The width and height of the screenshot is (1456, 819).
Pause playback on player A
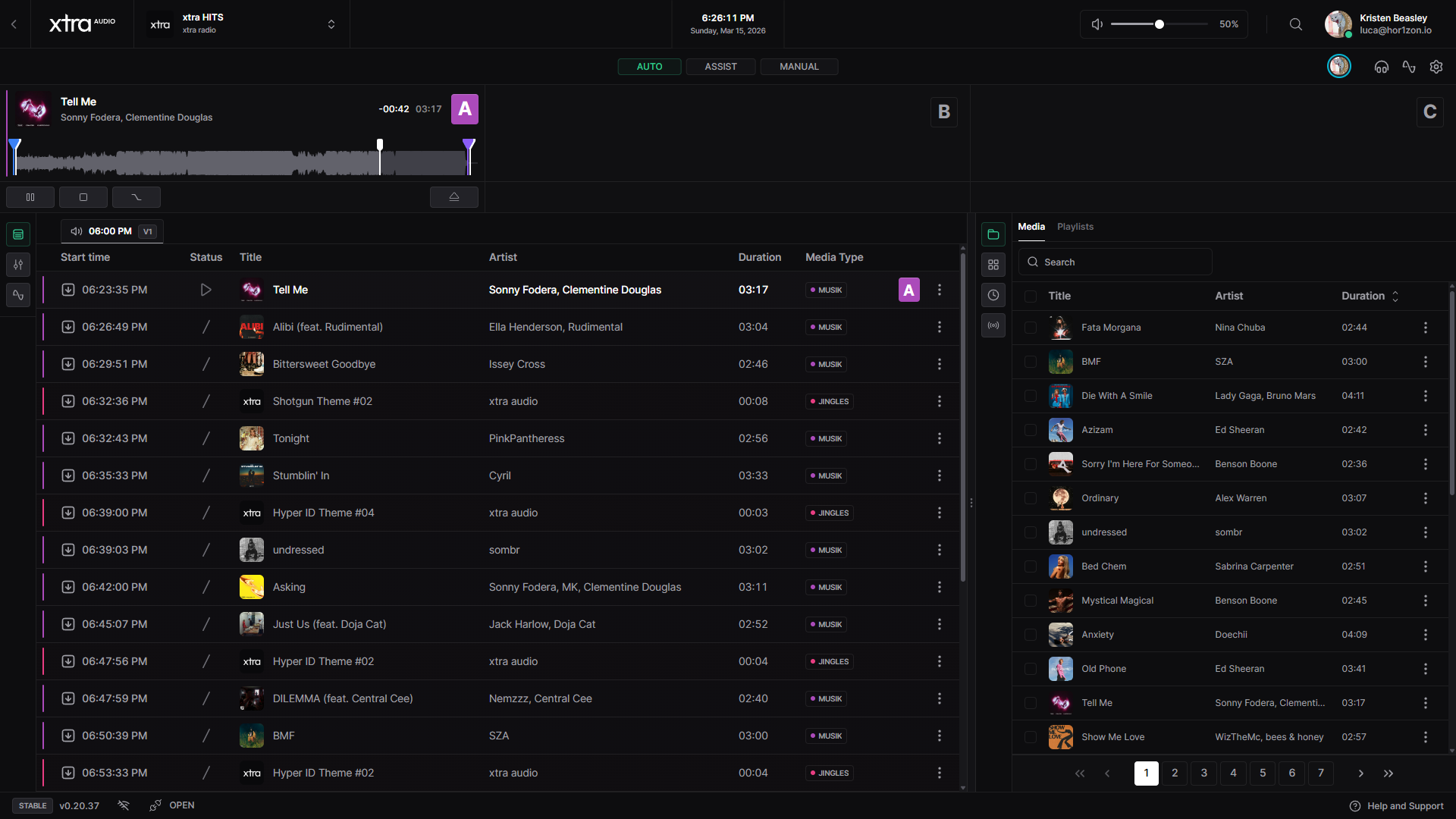(30, 197)
